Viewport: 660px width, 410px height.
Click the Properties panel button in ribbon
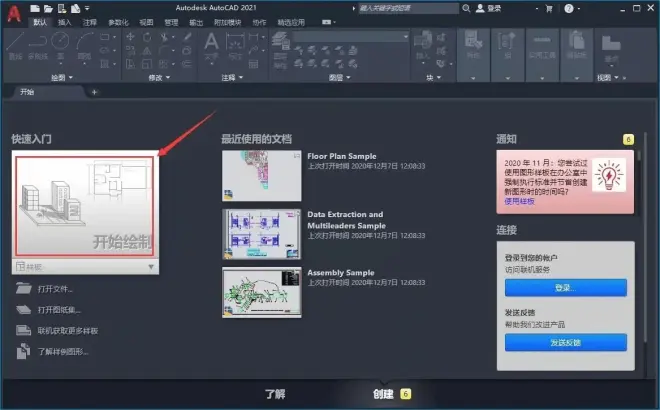click(x=473, y=55)
